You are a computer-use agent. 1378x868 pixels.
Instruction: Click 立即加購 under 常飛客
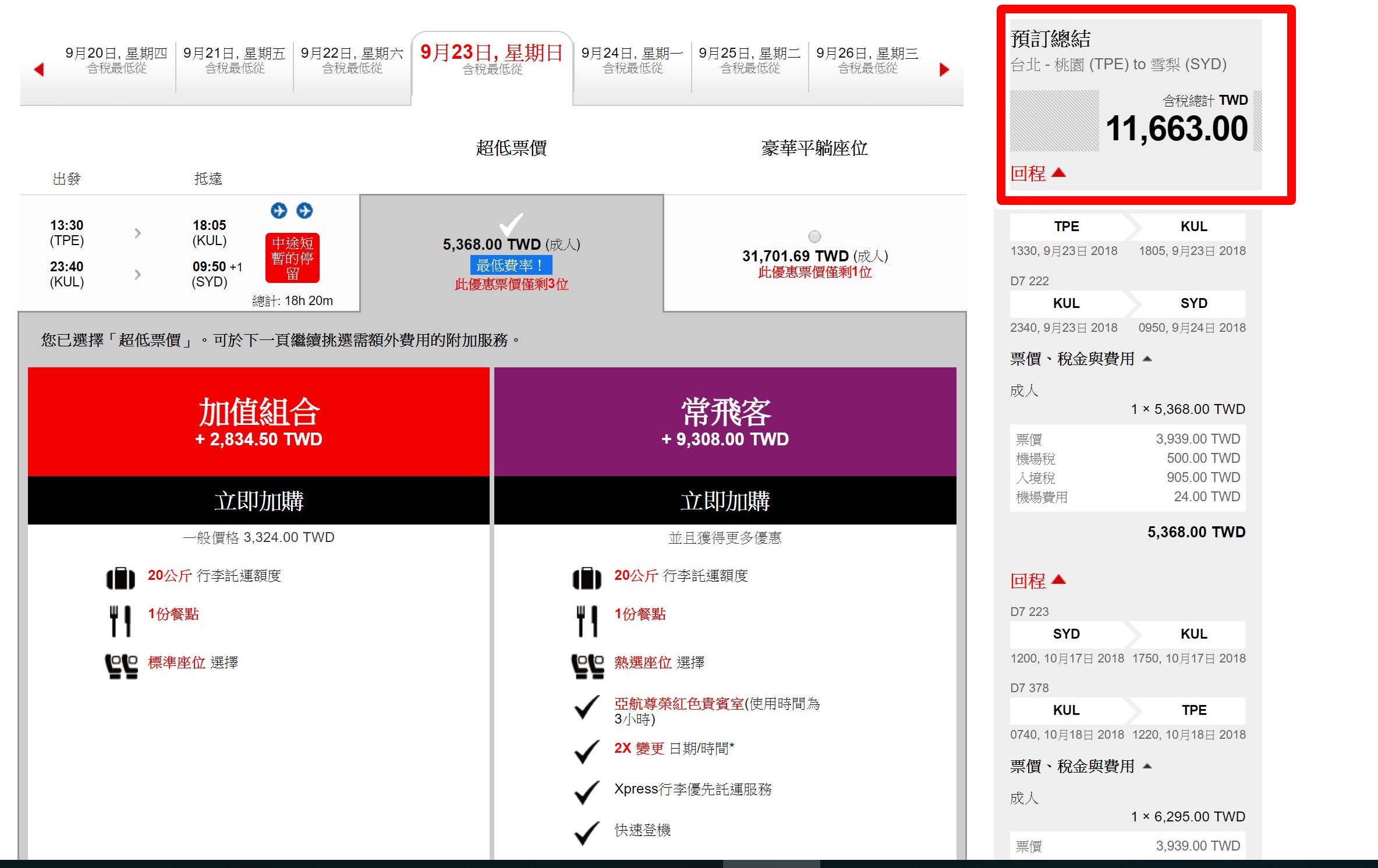click(x=725, y=501)
